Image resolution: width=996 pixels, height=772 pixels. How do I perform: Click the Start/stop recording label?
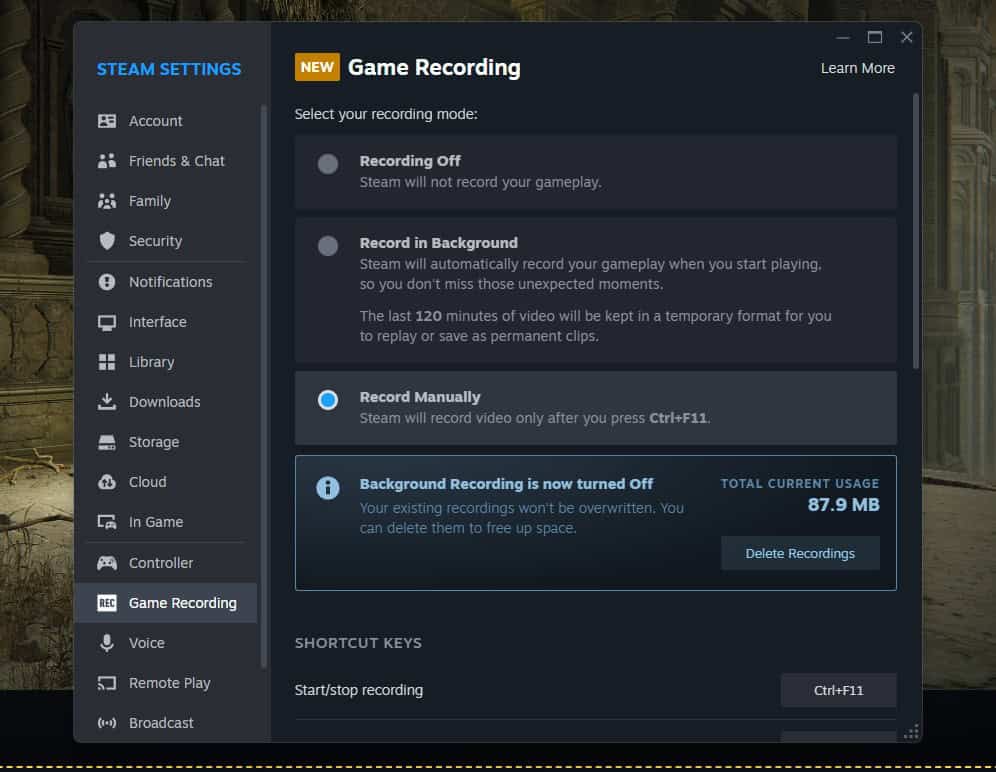point(359,690)
